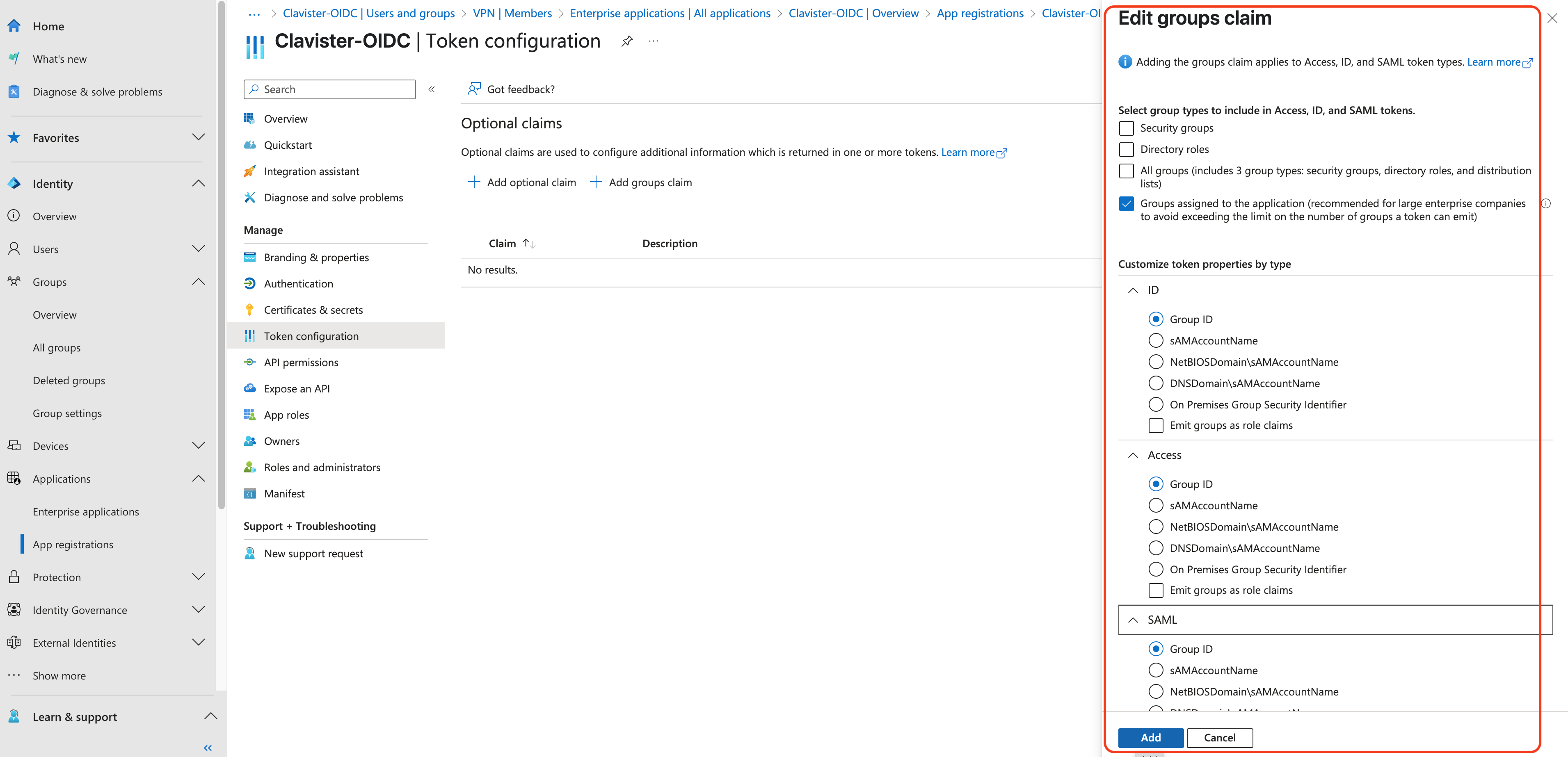The image size is (1568, 757).
Task: Click the menu Search input field
Action: pos(330,89)
